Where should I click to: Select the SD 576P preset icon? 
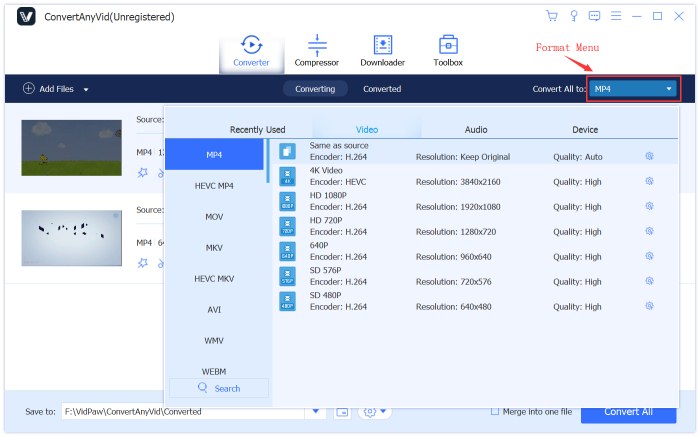(288, 276)
